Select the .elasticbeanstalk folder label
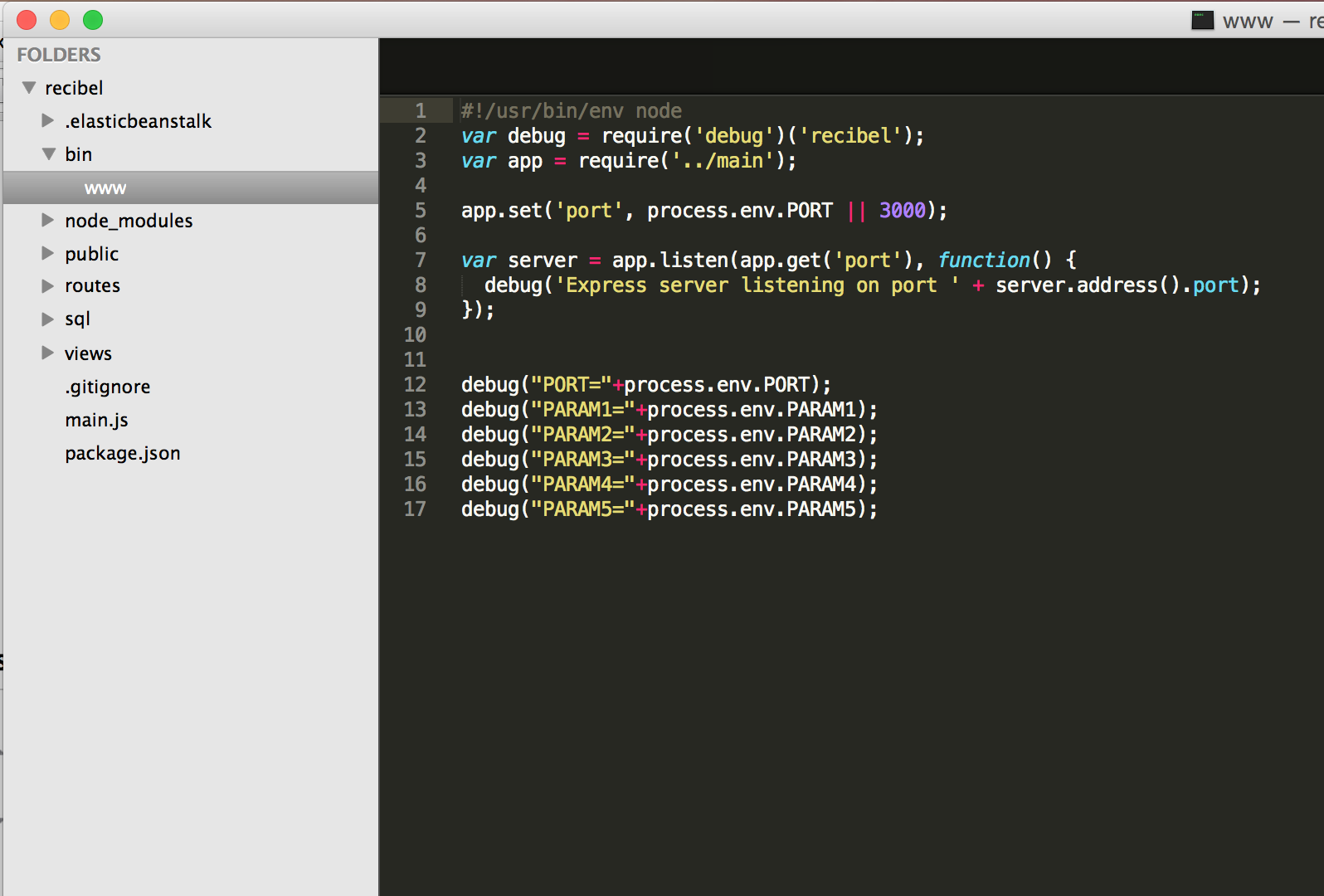 [138, 121]
